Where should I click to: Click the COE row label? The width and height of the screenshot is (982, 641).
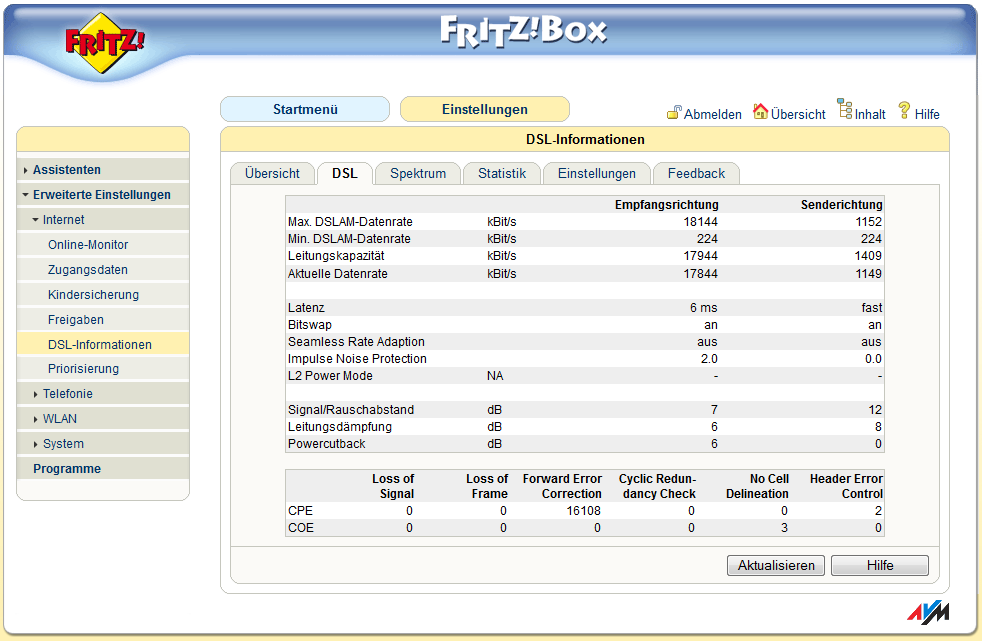(301, 528)
